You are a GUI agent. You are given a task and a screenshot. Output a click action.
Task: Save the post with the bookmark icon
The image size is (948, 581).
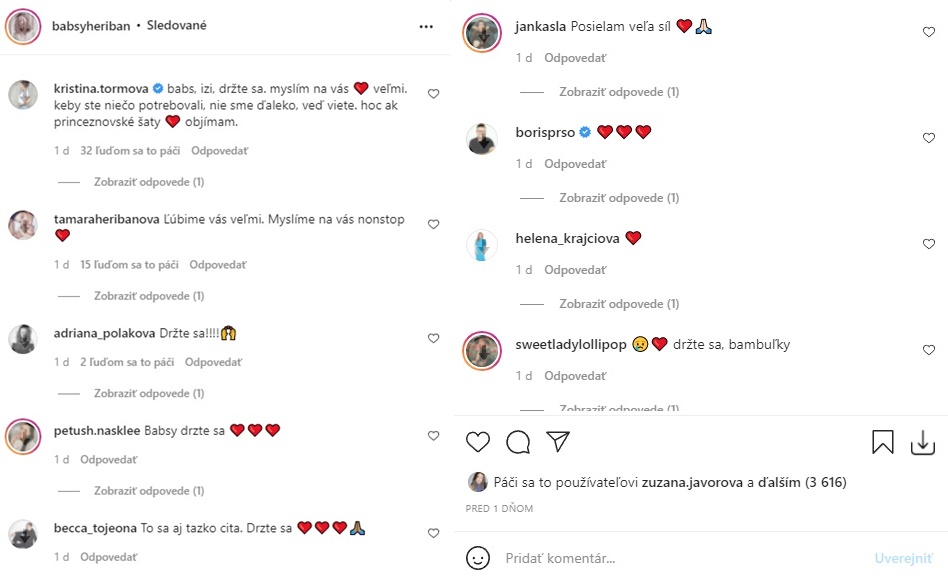tap(883, 442)
